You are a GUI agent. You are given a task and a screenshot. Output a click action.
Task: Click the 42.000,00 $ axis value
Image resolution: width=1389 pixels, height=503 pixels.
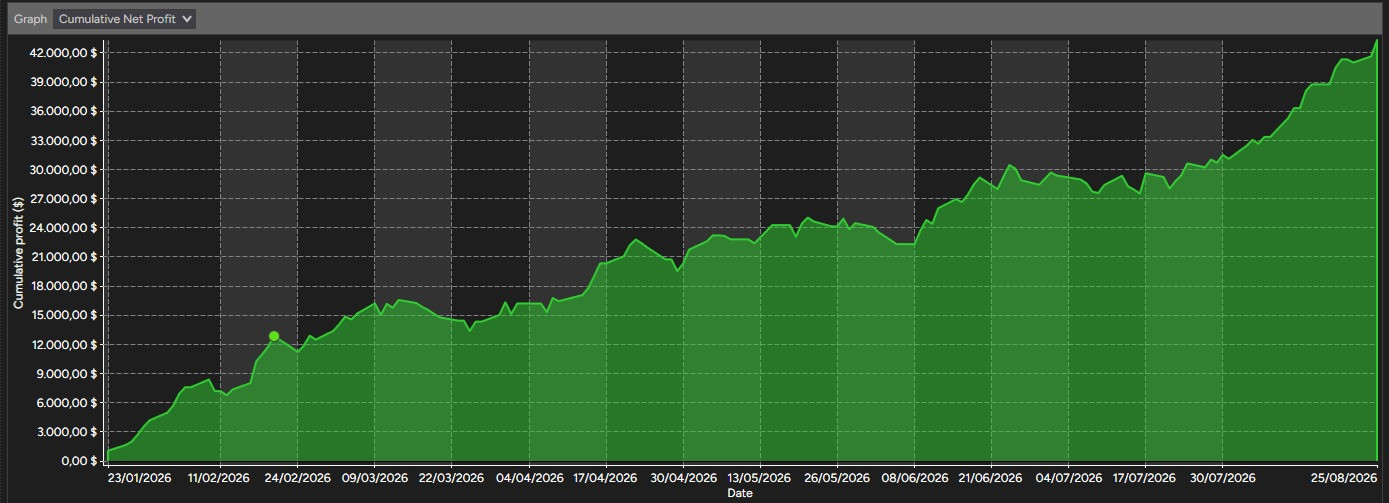coord(64,53)
